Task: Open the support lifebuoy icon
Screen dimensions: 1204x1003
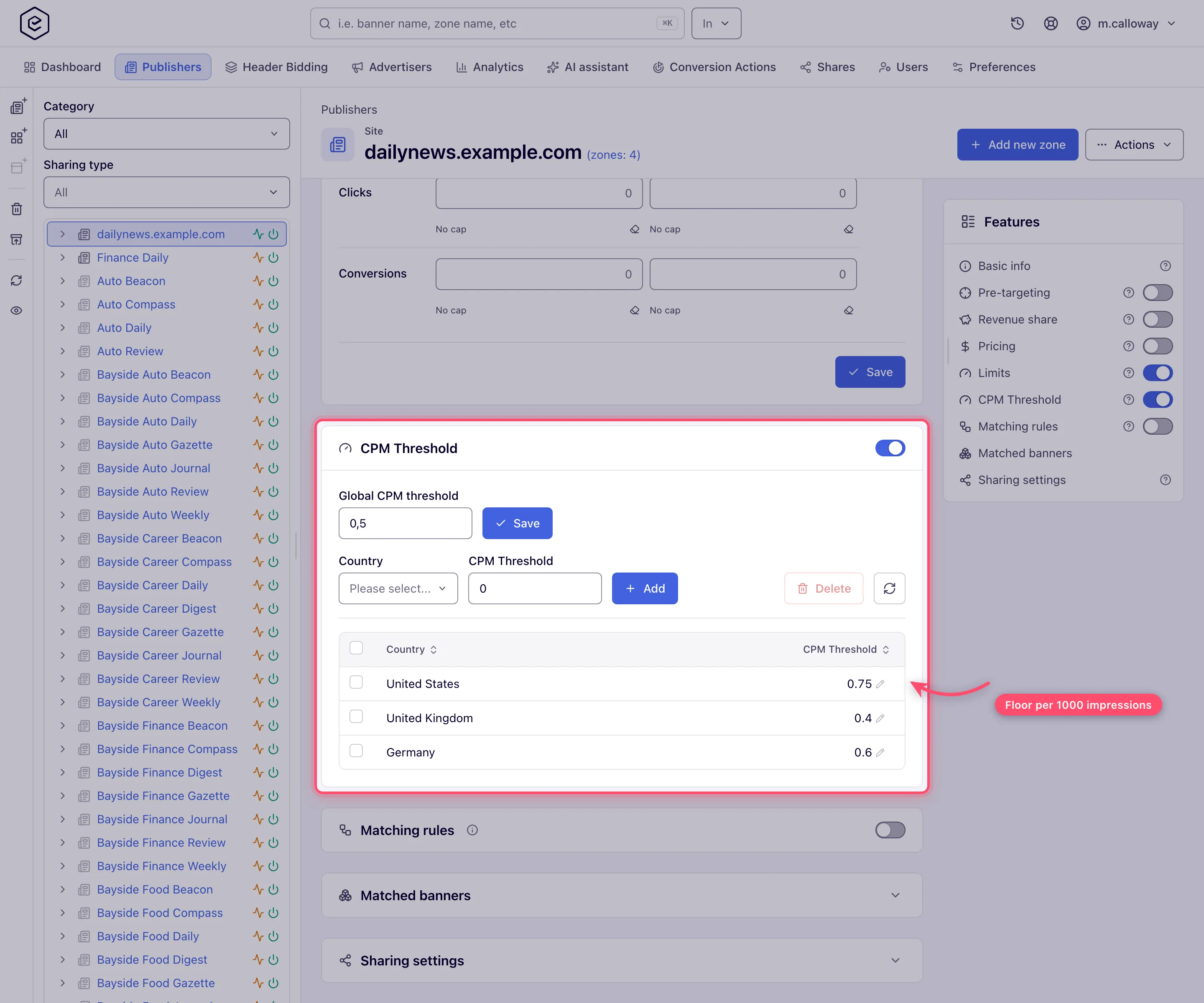Action: point(1050,23)
